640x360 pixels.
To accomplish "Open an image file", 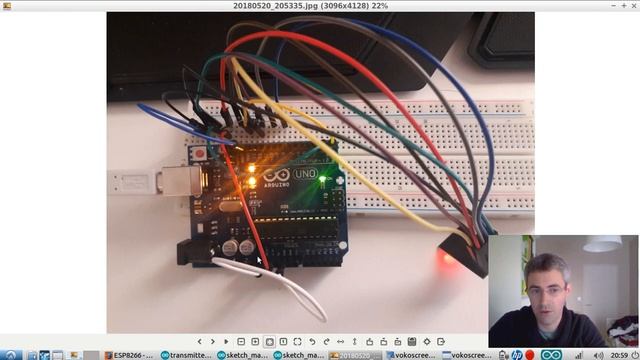I will pyautogui.click(x=369, y=342).
